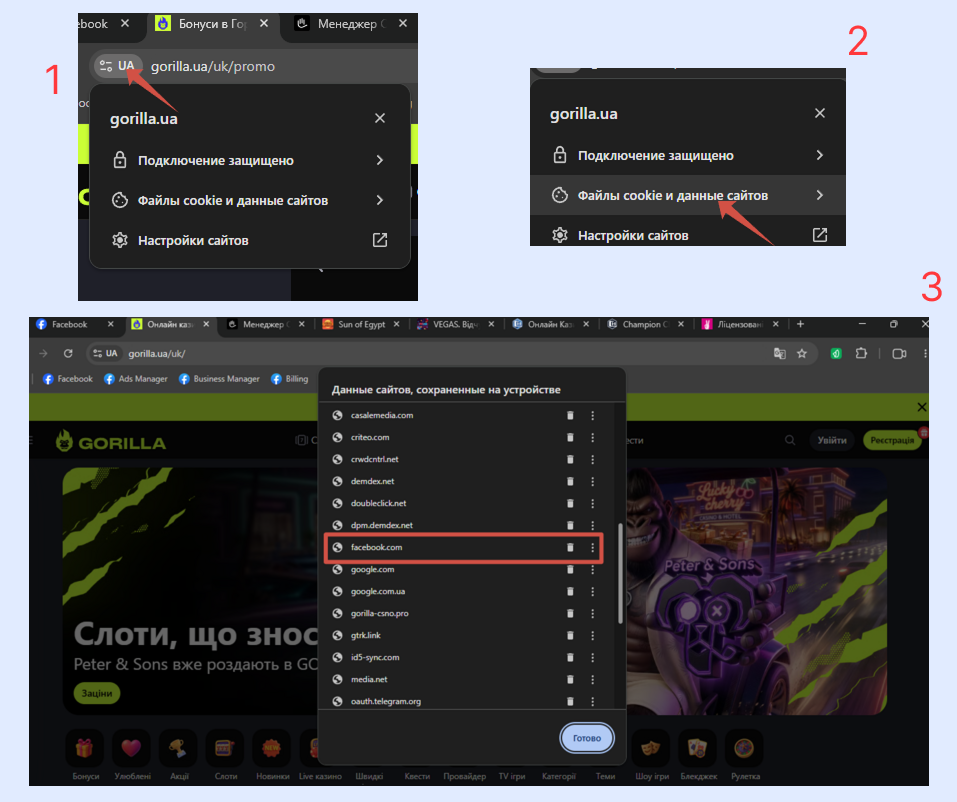Remove criteo.com stored data with trash icon
957x802 pixels.
(x=570, y=438)
